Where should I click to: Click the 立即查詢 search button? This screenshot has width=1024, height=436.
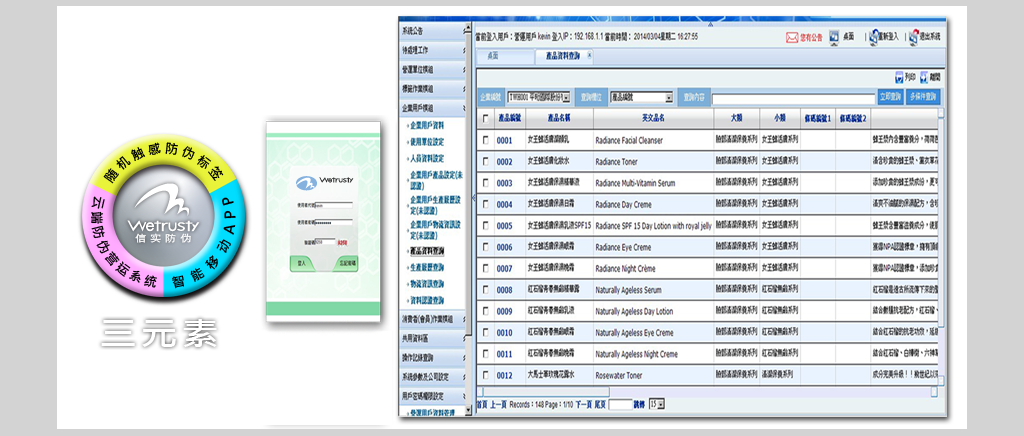[888, 97]
